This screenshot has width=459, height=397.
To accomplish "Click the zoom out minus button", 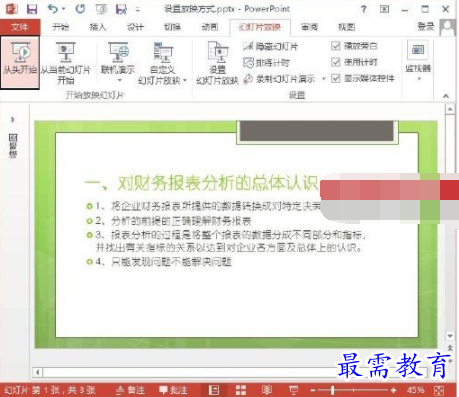I will [x=313, y=390].
